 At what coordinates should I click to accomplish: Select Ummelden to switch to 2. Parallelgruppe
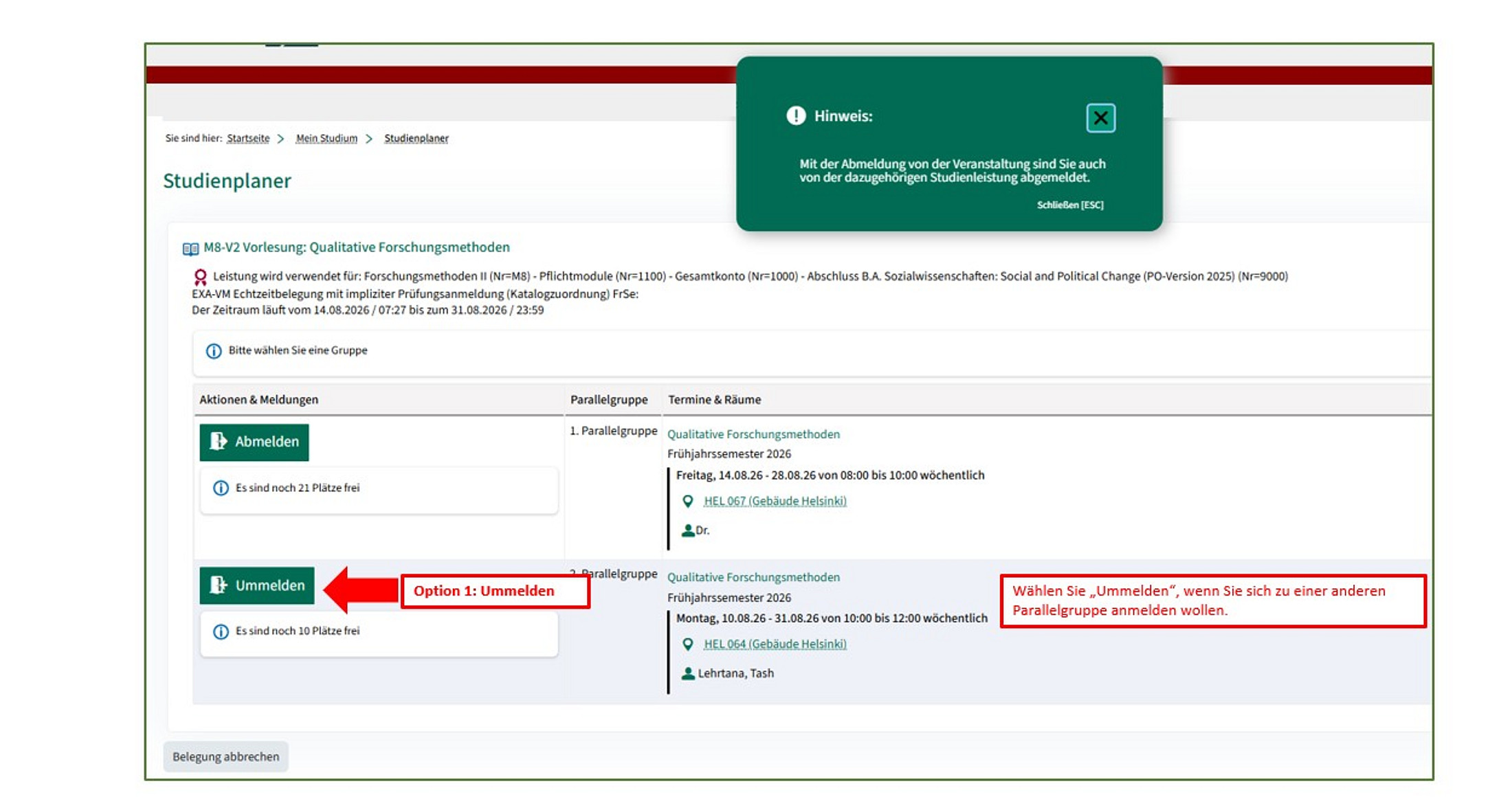pyautogui.click(x=257, y=585)
